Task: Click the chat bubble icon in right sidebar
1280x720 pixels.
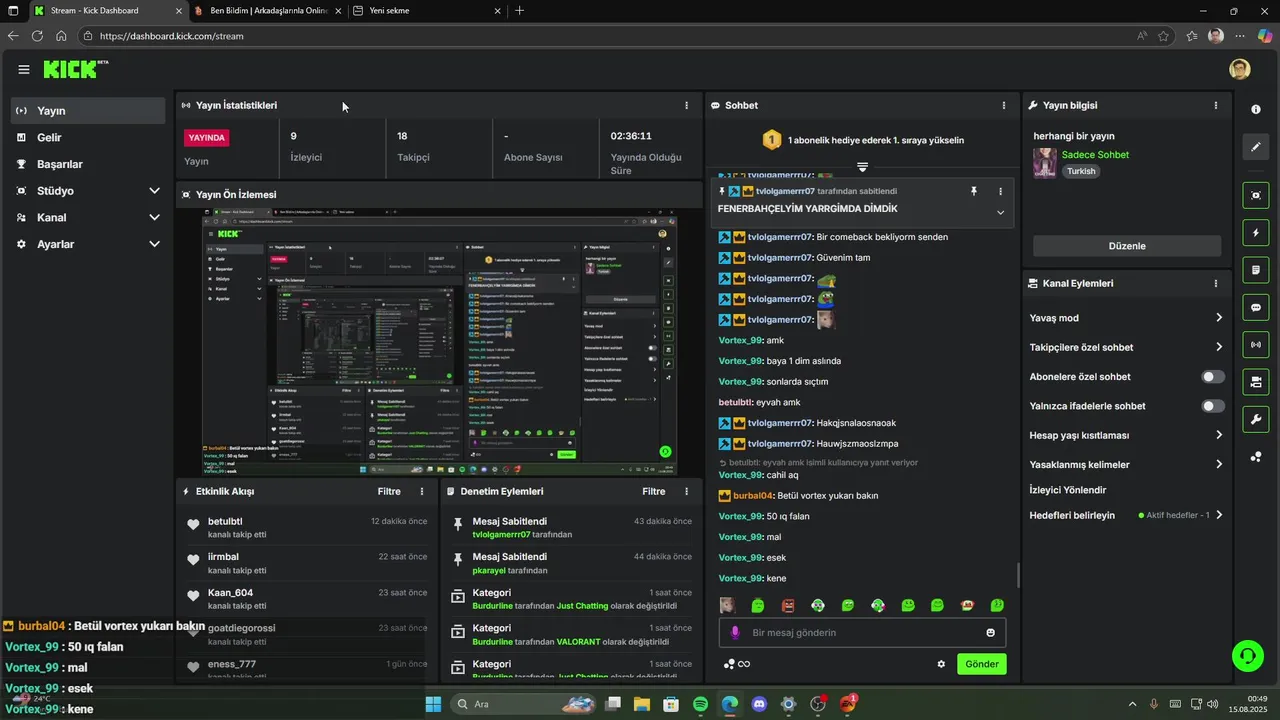Action: pos(1256,307)
